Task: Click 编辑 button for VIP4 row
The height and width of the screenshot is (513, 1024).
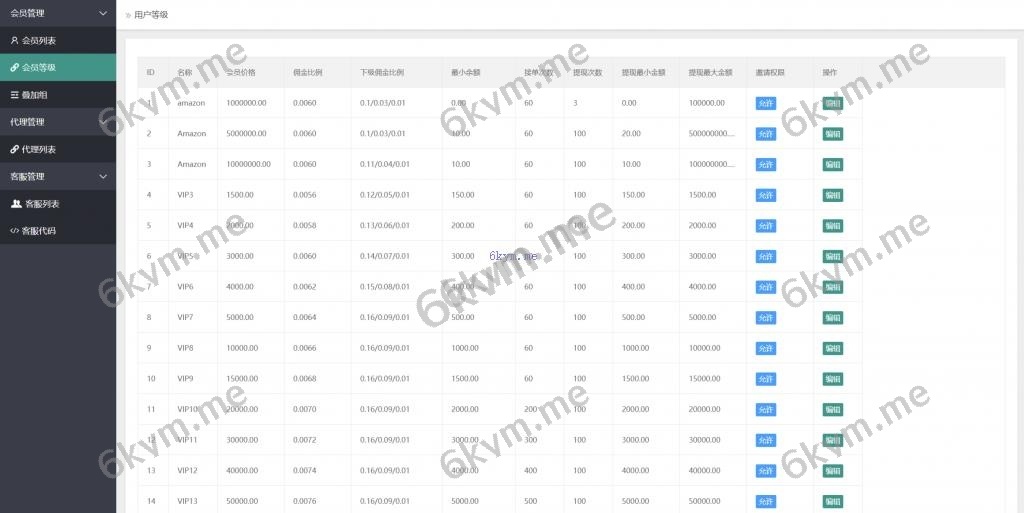Action: [x=832, y=226]
